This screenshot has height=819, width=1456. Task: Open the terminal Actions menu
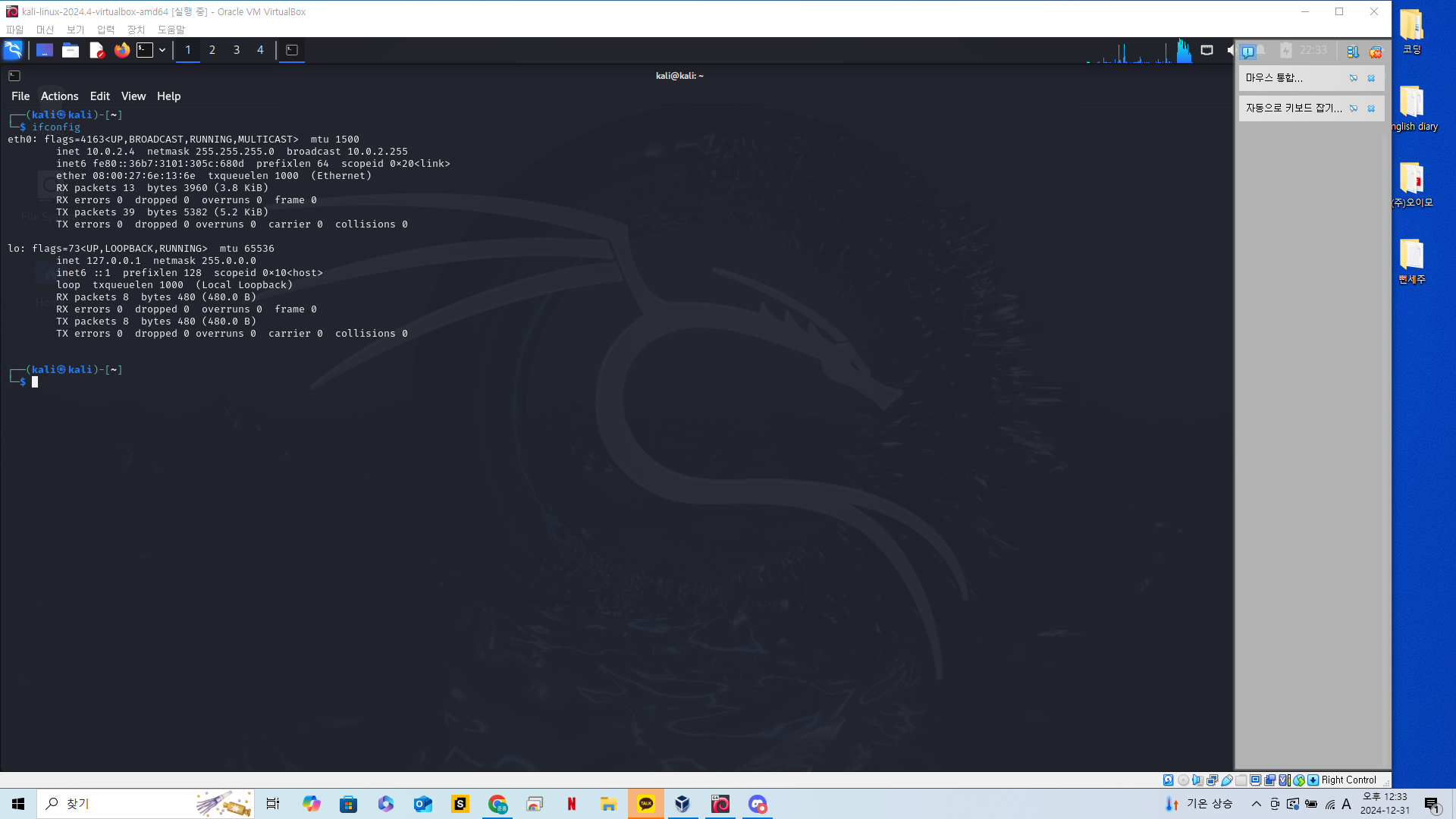click(59, 96)
